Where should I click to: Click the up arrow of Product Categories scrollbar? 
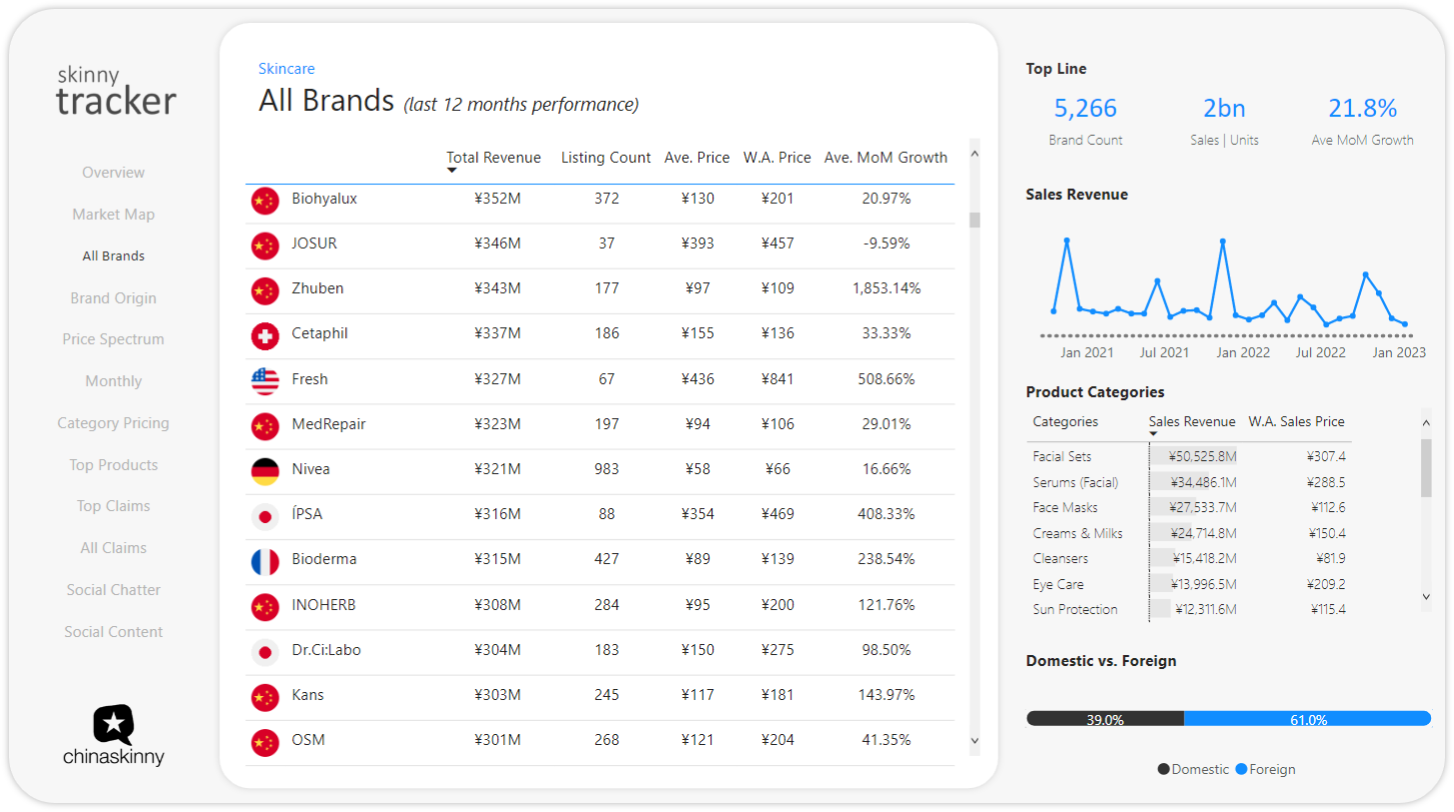coord(1426,423)
